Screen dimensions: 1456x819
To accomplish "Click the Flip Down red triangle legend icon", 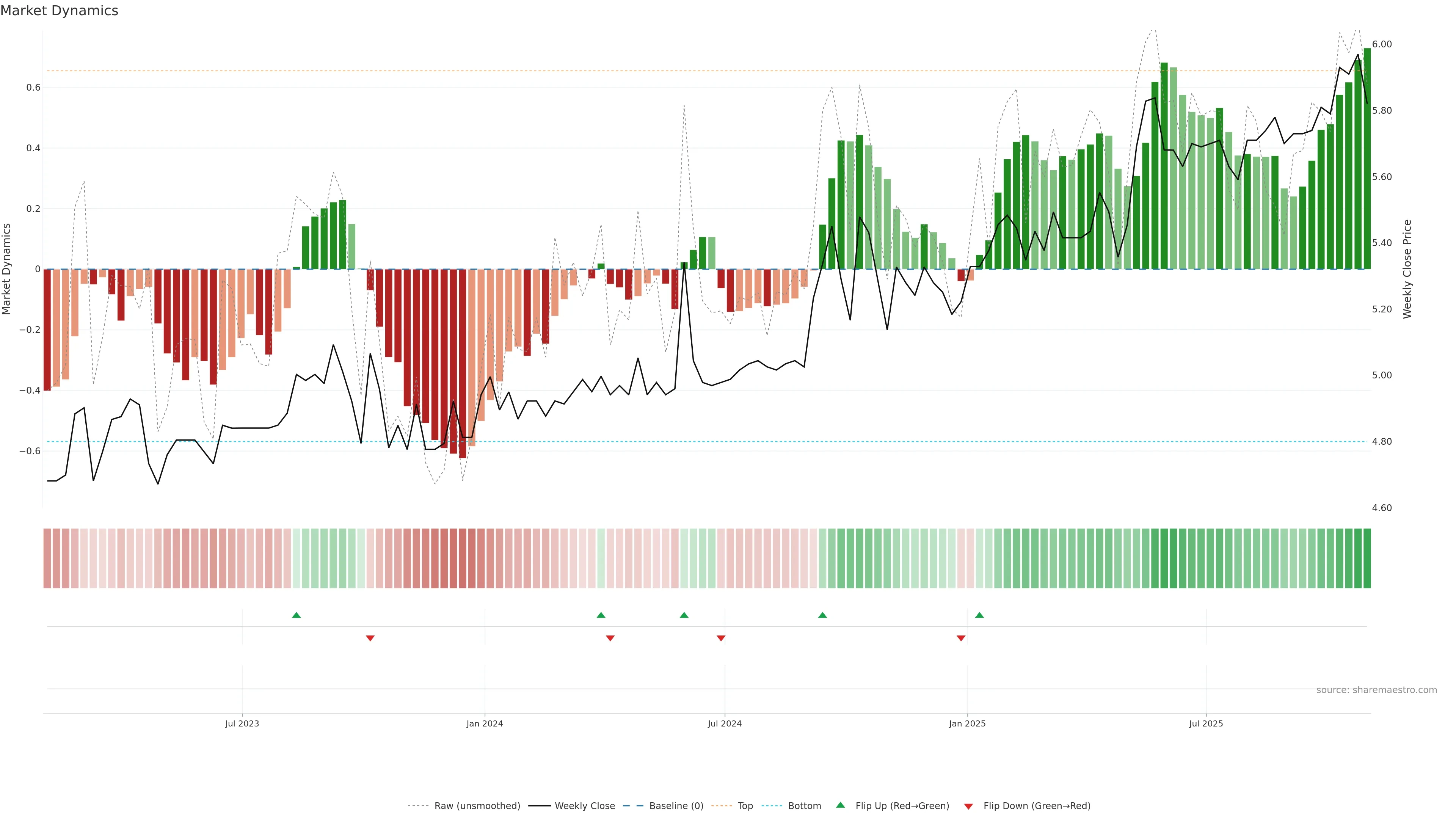I will (x=968, y=806).
